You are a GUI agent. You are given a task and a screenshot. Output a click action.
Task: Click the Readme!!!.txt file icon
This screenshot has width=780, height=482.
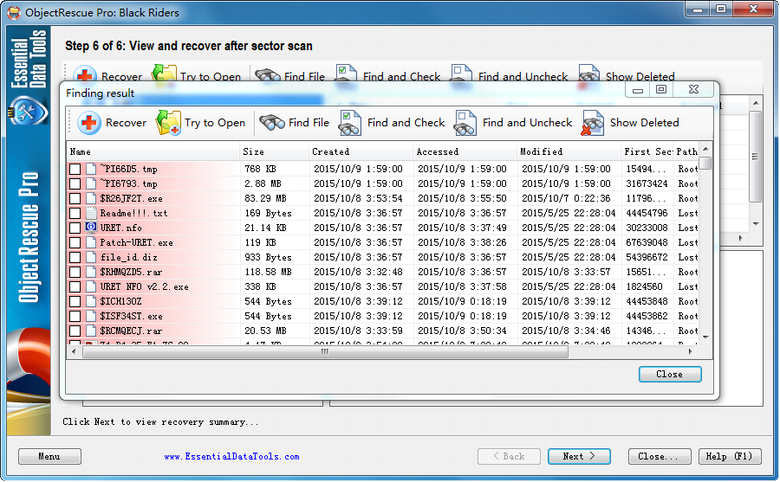click(x=91, y=213)
